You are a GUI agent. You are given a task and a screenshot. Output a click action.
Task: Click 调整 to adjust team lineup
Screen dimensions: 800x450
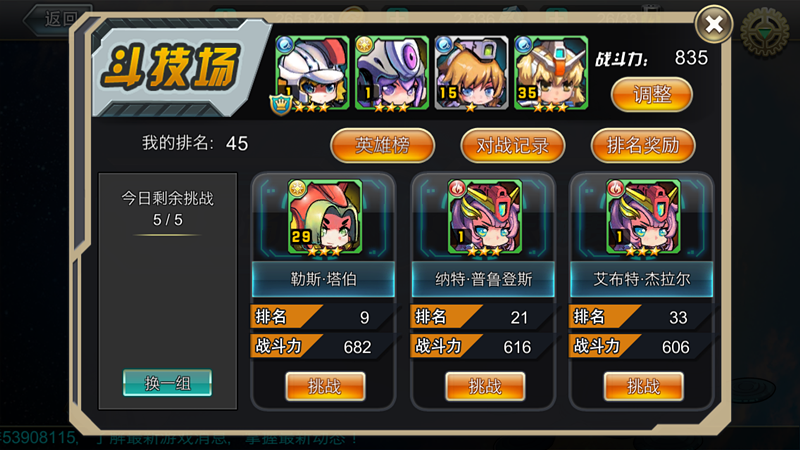[652, 94]
